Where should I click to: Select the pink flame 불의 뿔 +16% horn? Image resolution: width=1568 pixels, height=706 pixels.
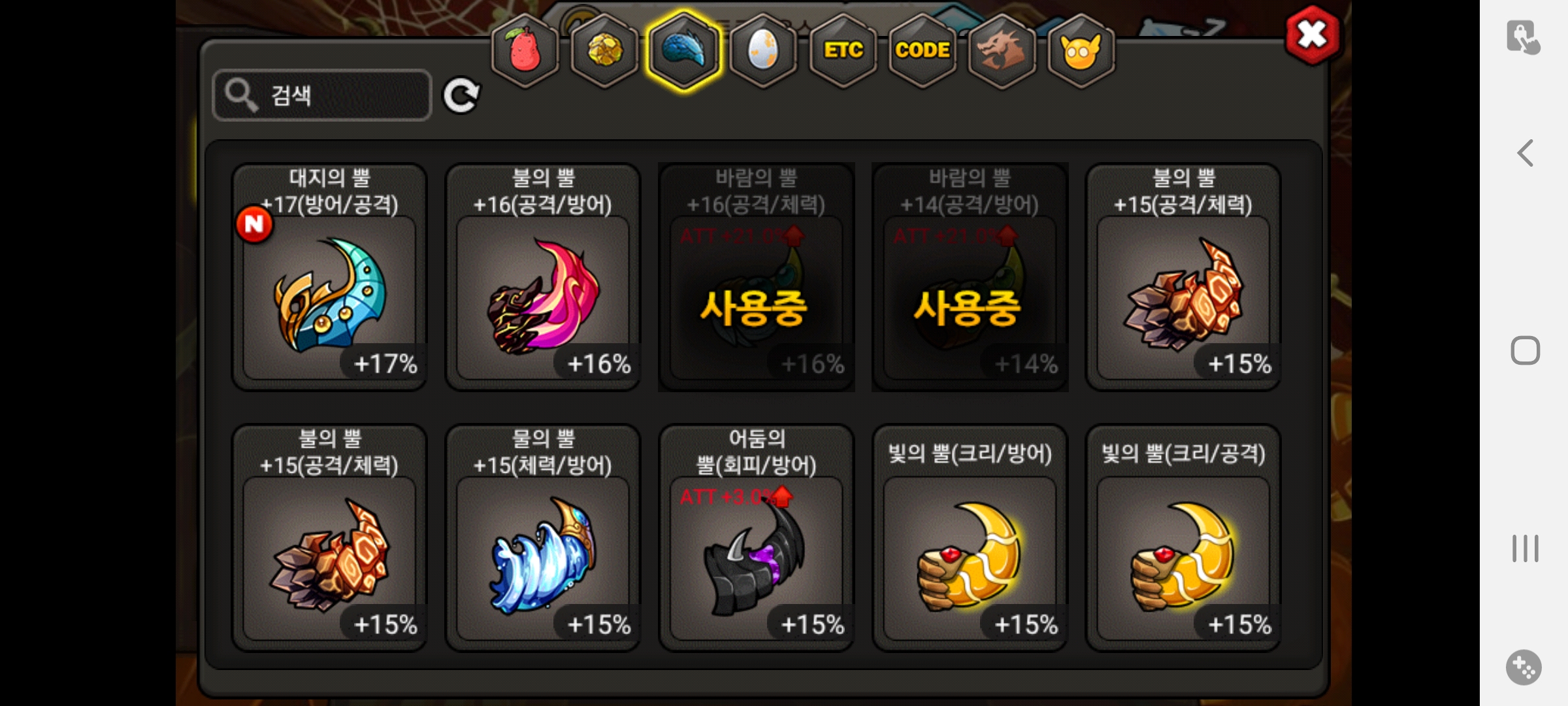coord(543,277)
